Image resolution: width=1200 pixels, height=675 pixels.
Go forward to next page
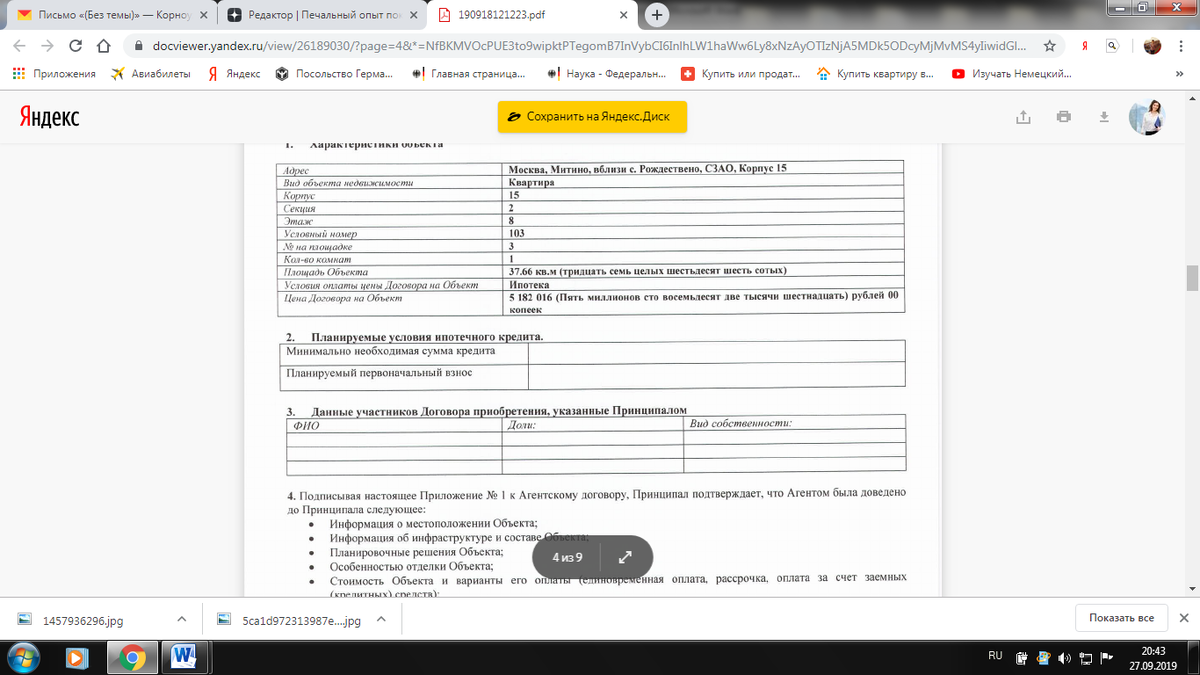coord(47,46)
